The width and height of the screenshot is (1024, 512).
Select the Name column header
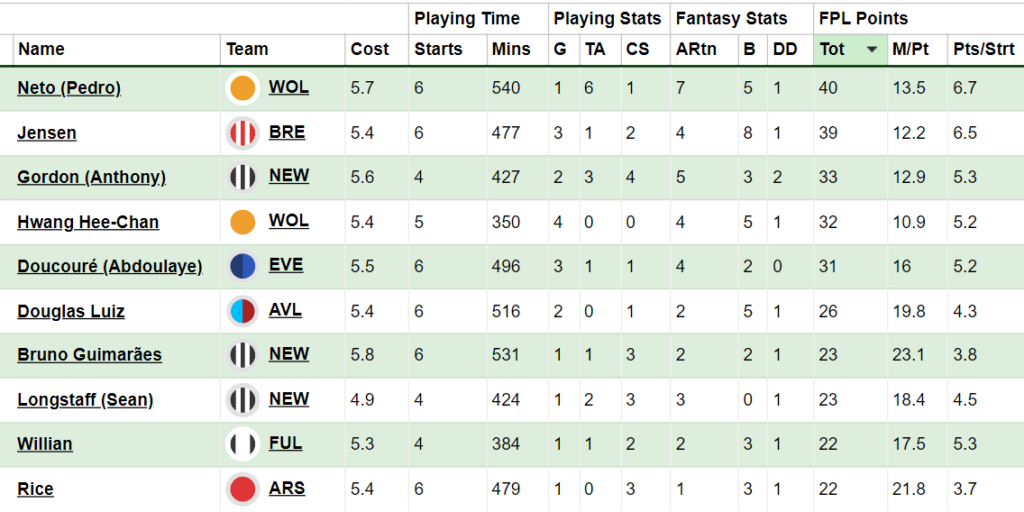click(41, 50)
